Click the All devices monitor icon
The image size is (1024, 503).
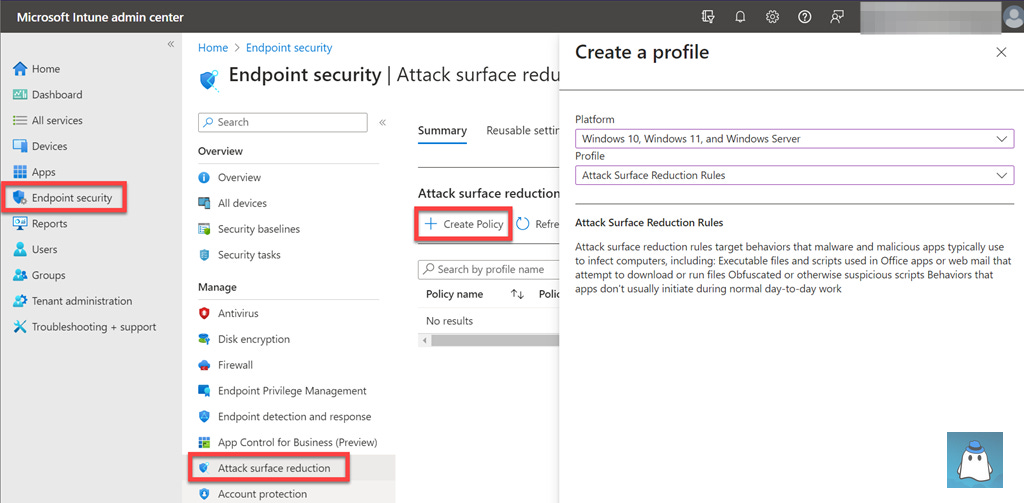204,203
